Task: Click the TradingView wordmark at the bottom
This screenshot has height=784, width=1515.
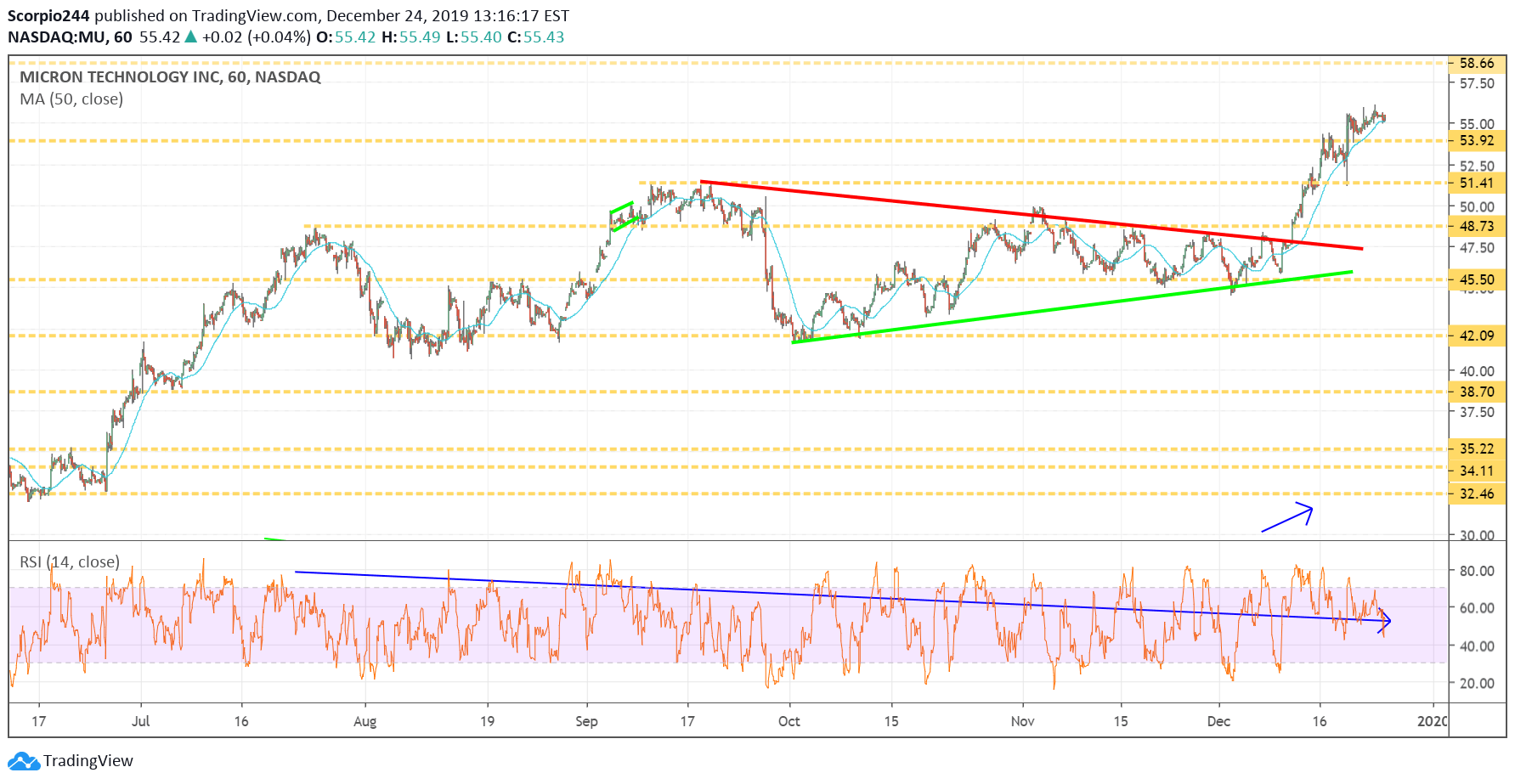Action: coord(88,761)
